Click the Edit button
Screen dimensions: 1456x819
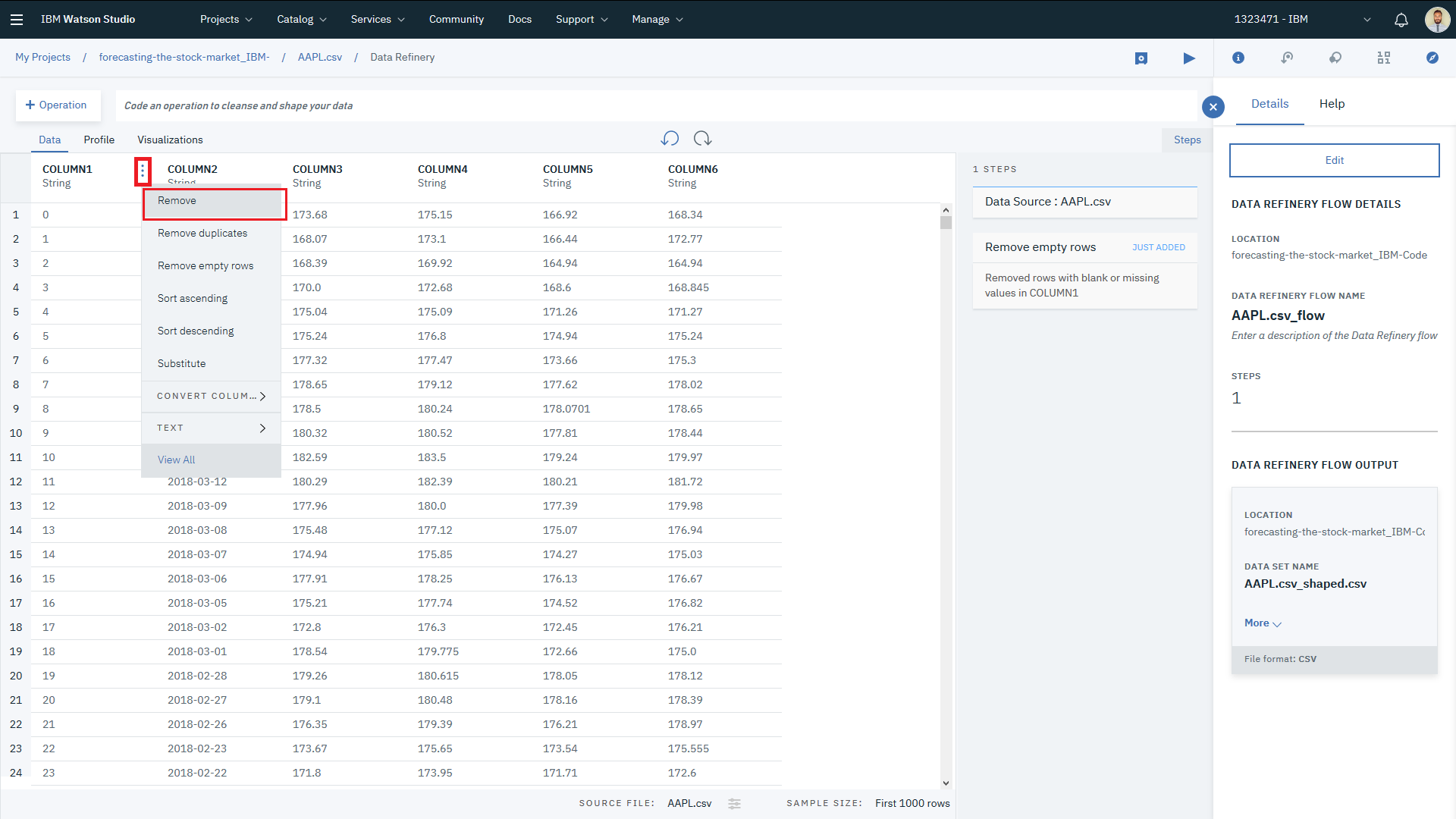tap(1334, 160)
